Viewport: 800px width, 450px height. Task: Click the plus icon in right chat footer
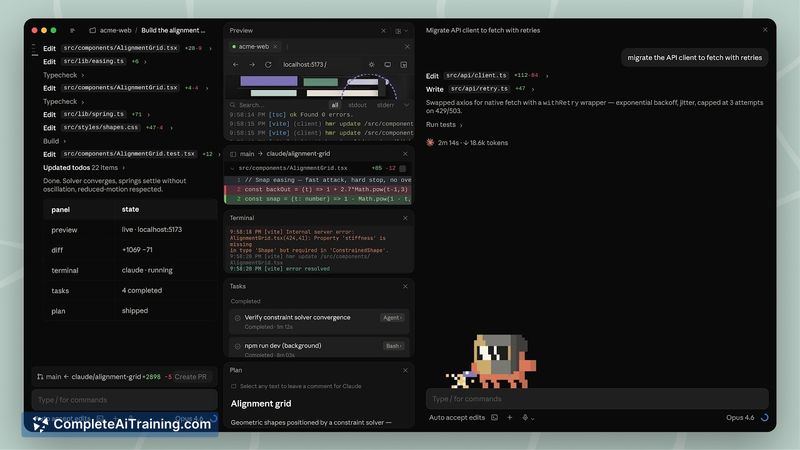509,417
